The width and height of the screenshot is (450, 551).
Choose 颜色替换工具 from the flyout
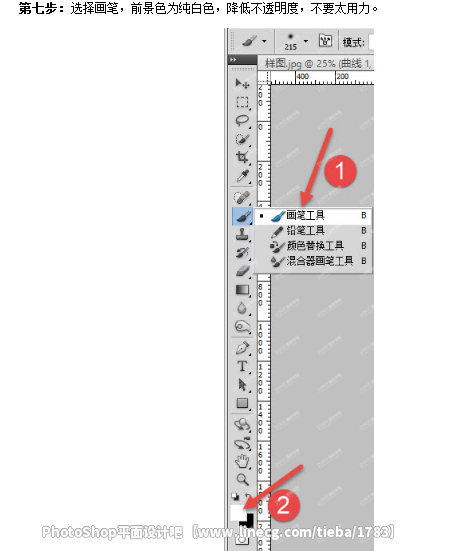pos(313,246)
